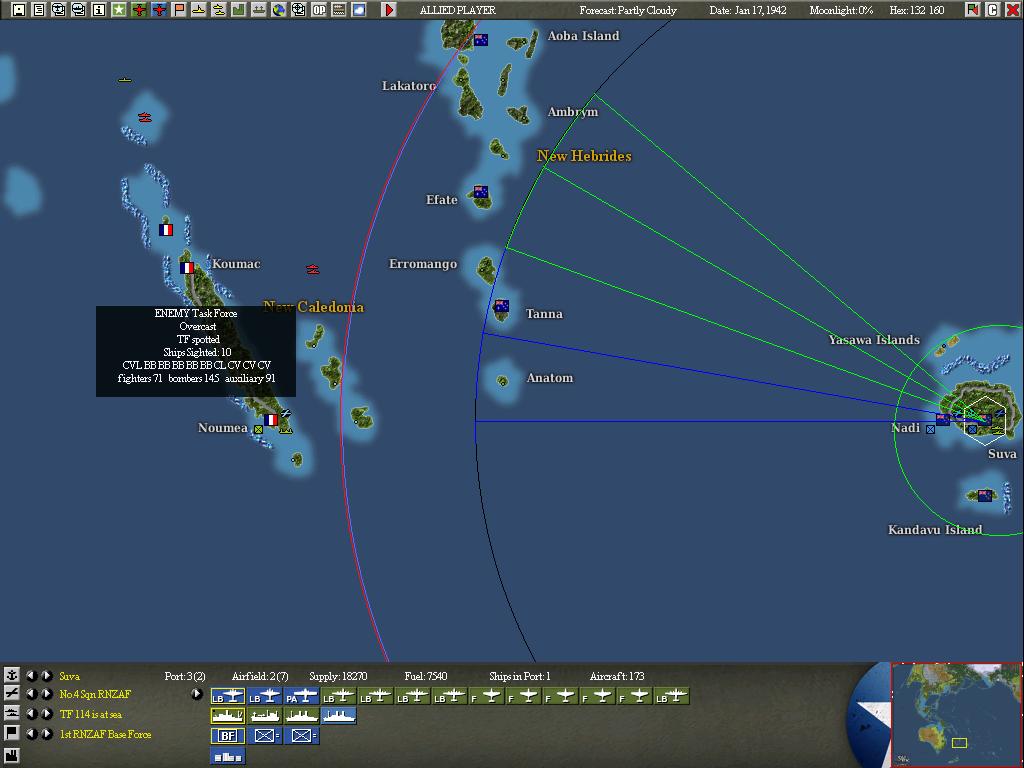Click the flag icon beside 1st RNZAF Base Force
This screenshot has width=1024, height=768.
(11, 733)
